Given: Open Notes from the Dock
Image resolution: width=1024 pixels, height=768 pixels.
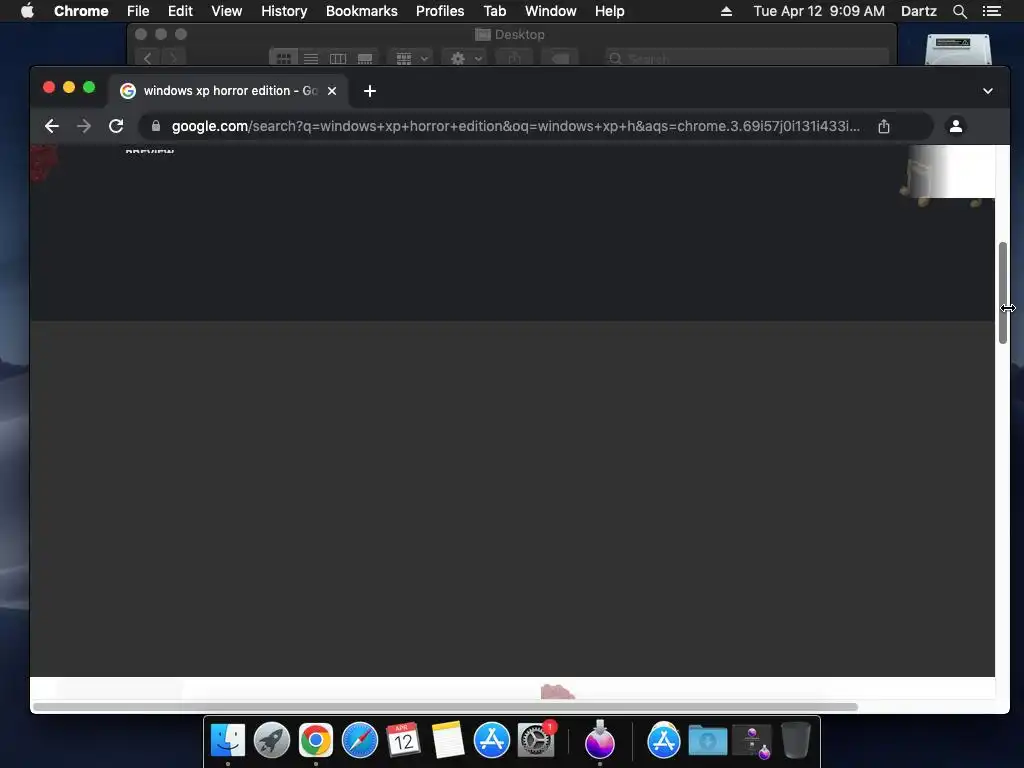Looking at the screenshot, I should [x=447, y=740].
